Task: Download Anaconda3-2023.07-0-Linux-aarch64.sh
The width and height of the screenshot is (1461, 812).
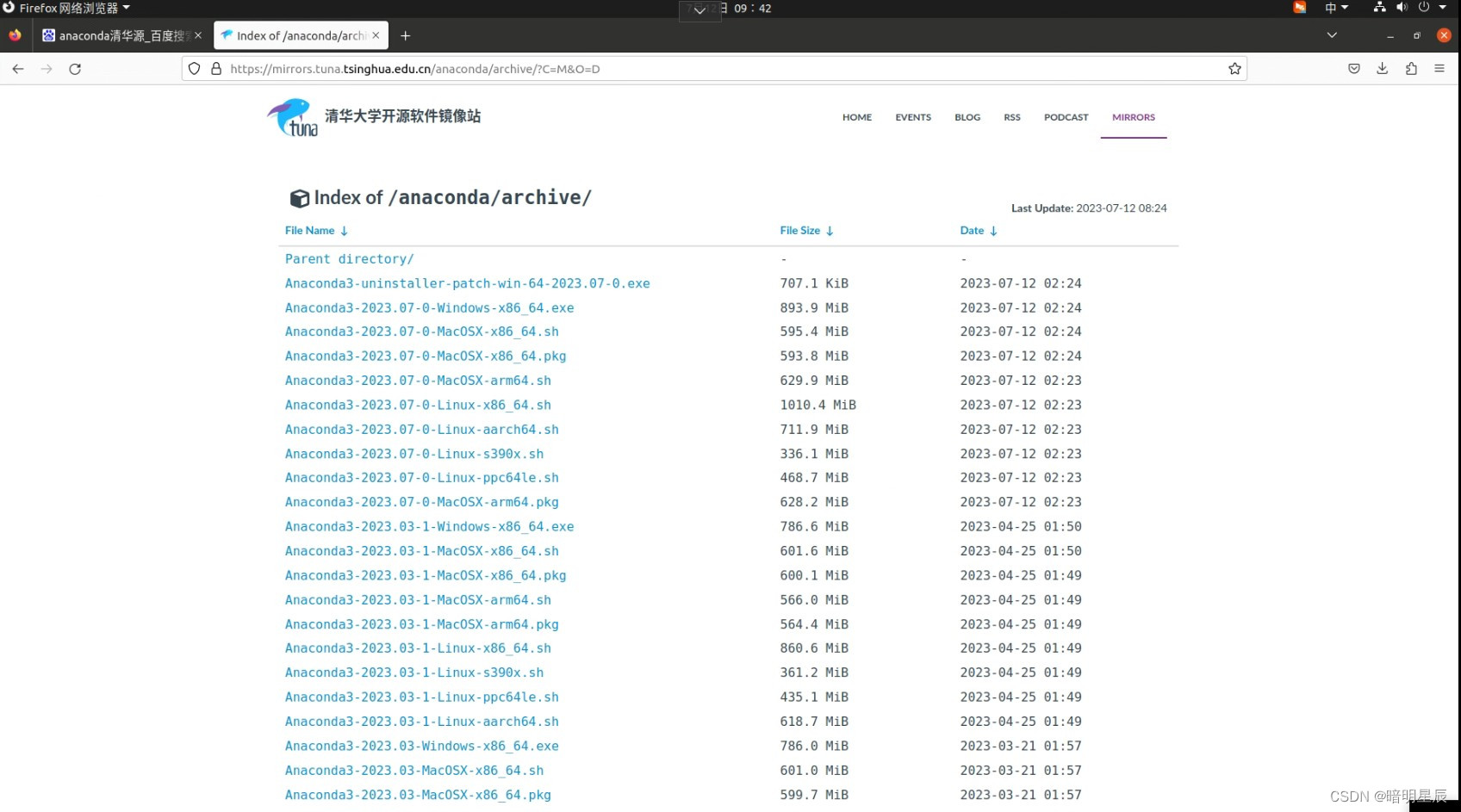Action: (422, 430)
